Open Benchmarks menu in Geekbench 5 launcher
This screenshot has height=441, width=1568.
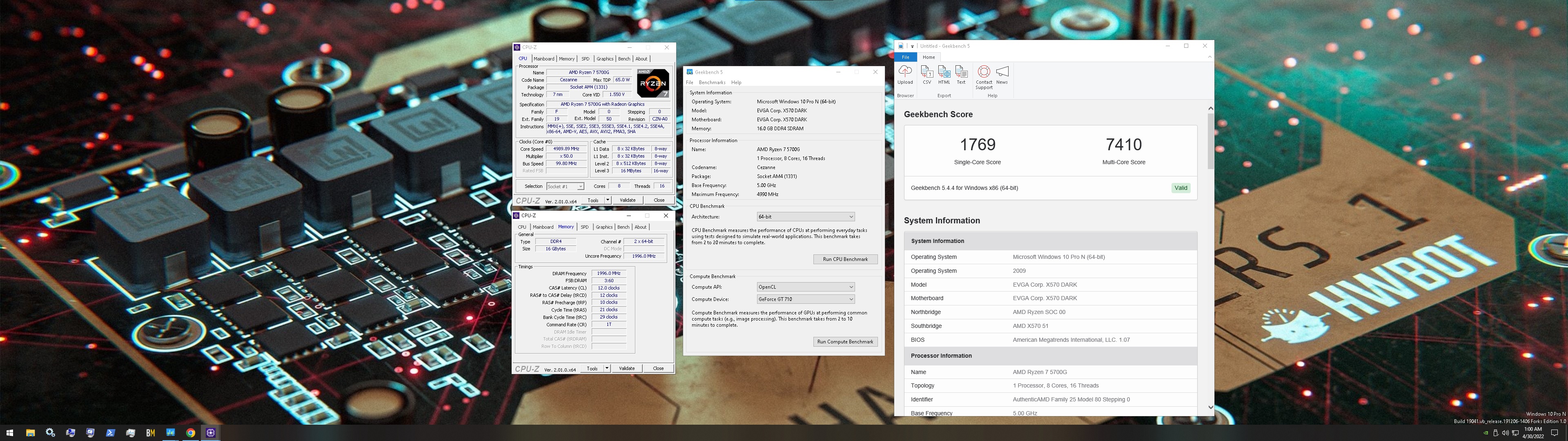pos(712,83)
